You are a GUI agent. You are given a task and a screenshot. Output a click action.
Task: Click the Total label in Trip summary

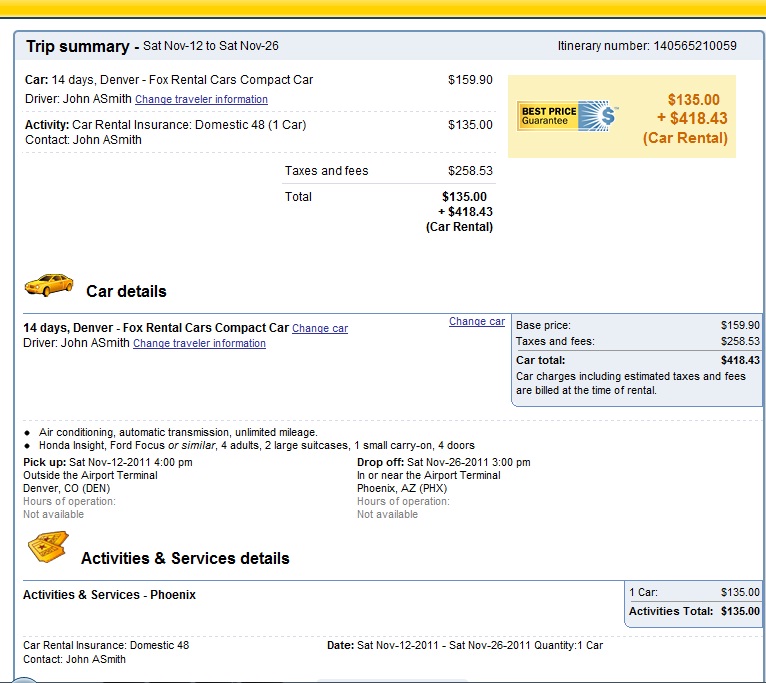pyautogui.click(x=298, y=197)
